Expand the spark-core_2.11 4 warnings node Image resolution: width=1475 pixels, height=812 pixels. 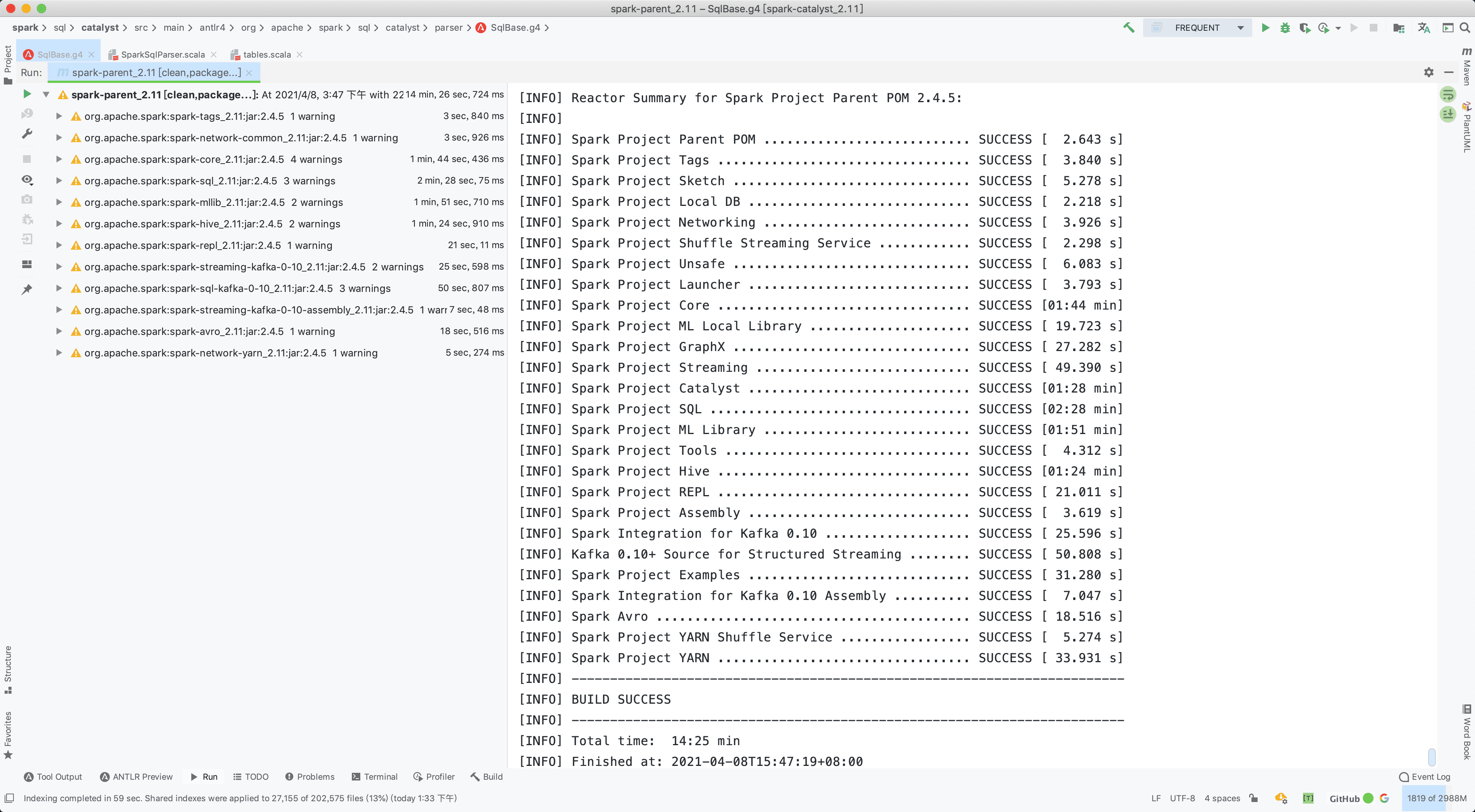pos(58,159)
